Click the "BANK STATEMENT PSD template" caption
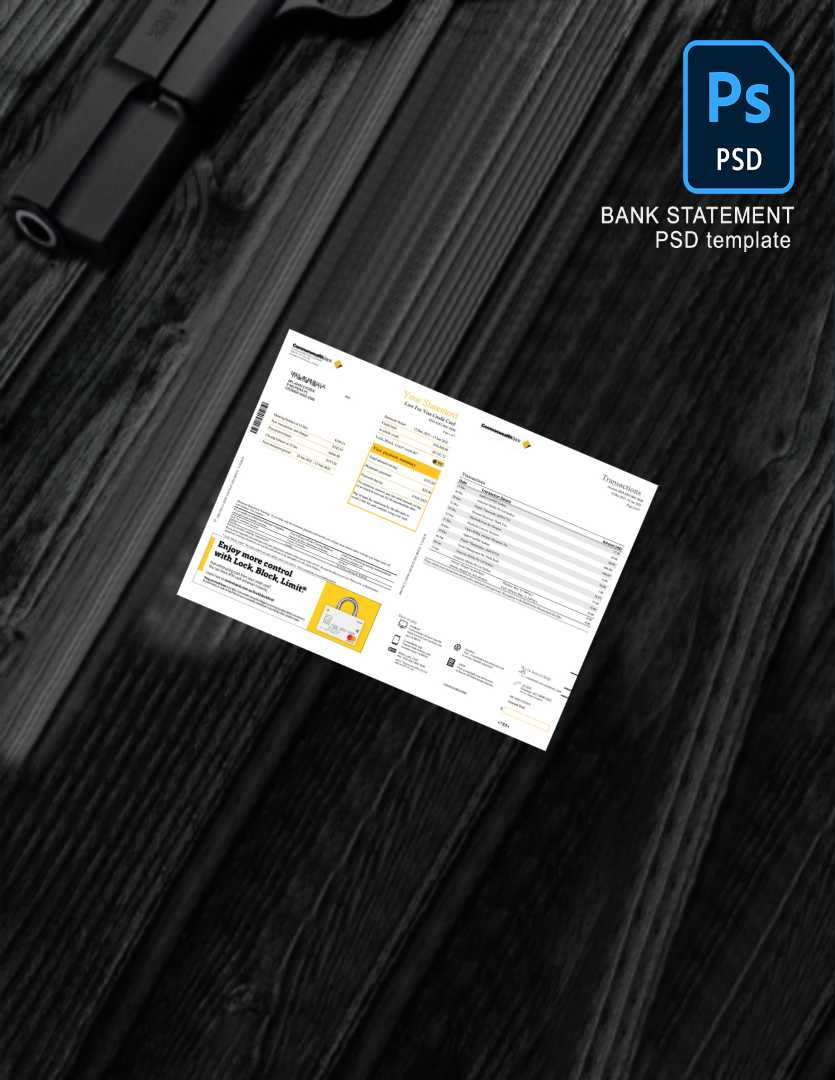835x1080 pixels. pyautogui.click(x=697, y=228)
